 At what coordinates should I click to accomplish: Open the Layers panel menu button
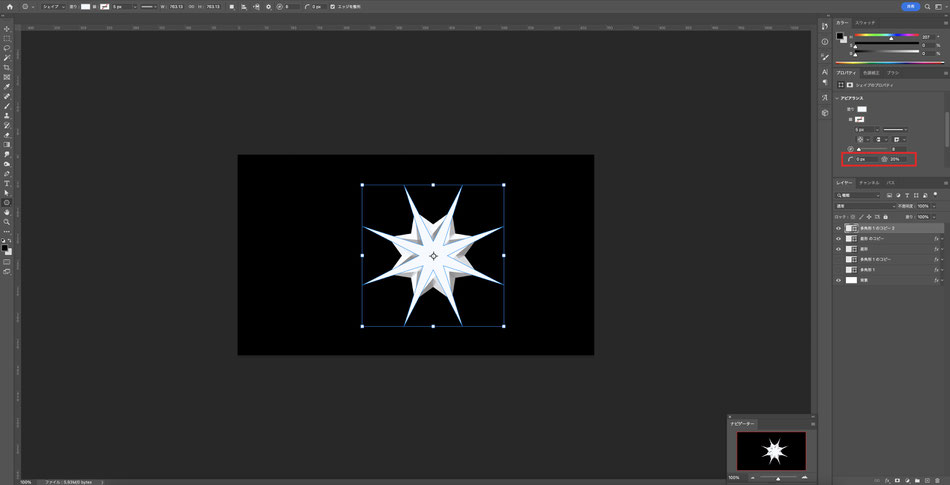pyautogui.click(x=946, y=182)
